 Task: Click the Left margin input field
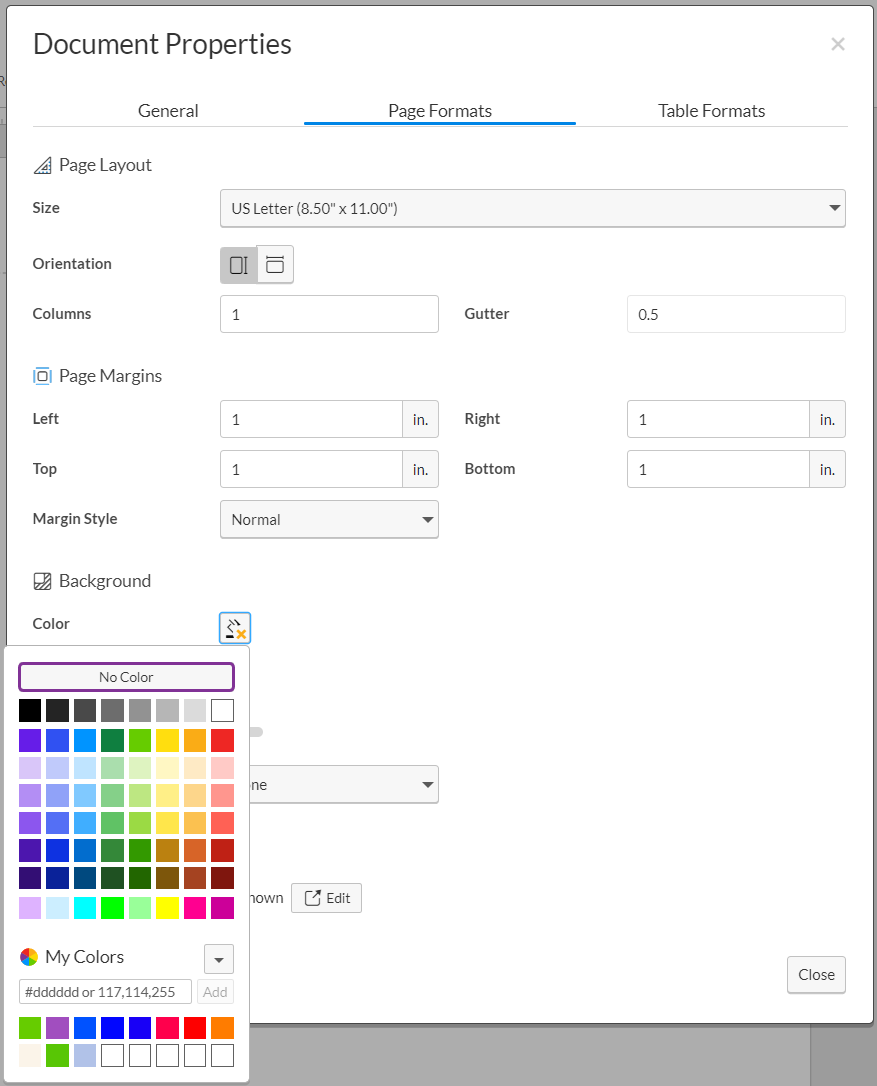pyautogui.click(x=311, y=419)
